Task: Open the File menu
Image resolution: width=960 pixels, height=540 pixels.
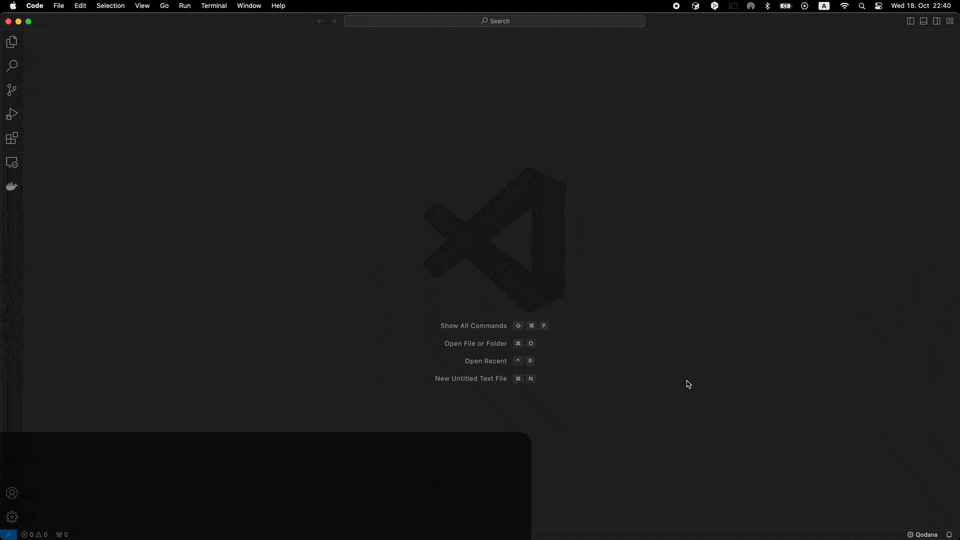Action: 59,6
